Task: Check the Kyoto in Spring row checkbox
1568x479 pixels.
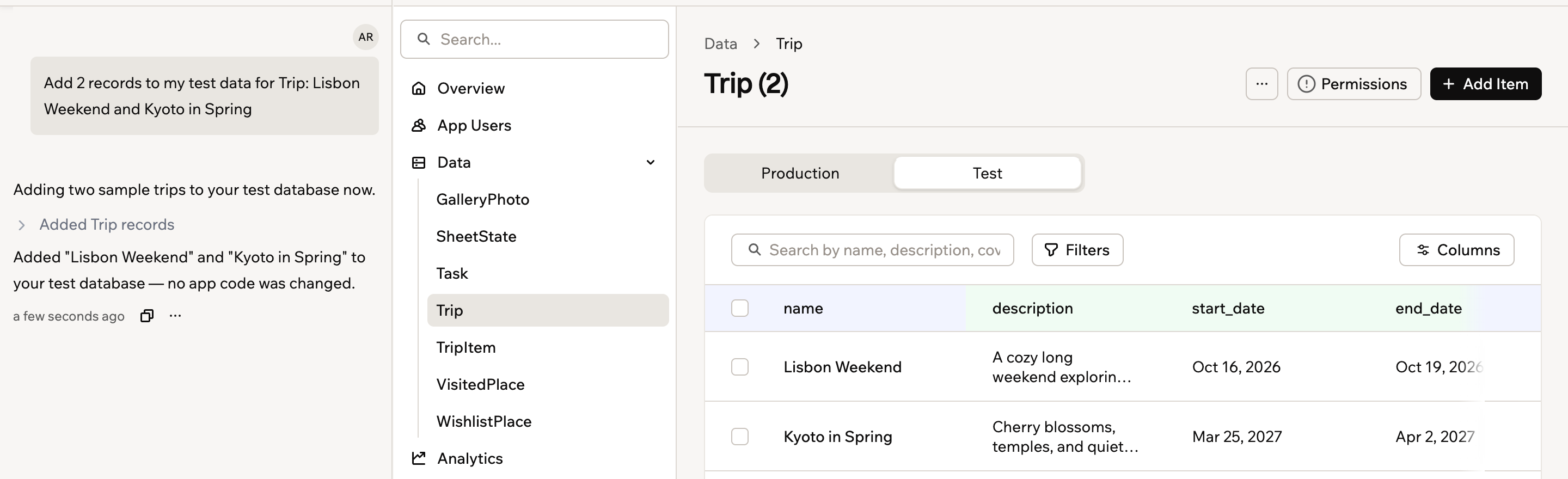Action: click(739, 437)
